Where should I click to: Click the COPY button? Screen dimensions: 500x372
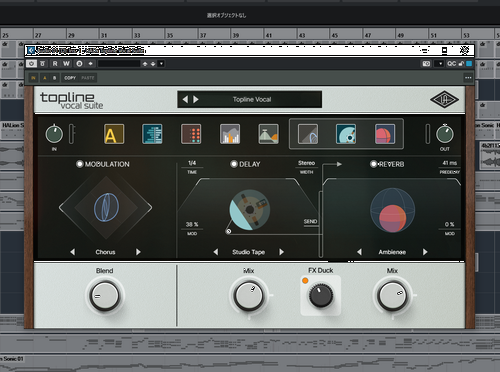click(70, 78)
